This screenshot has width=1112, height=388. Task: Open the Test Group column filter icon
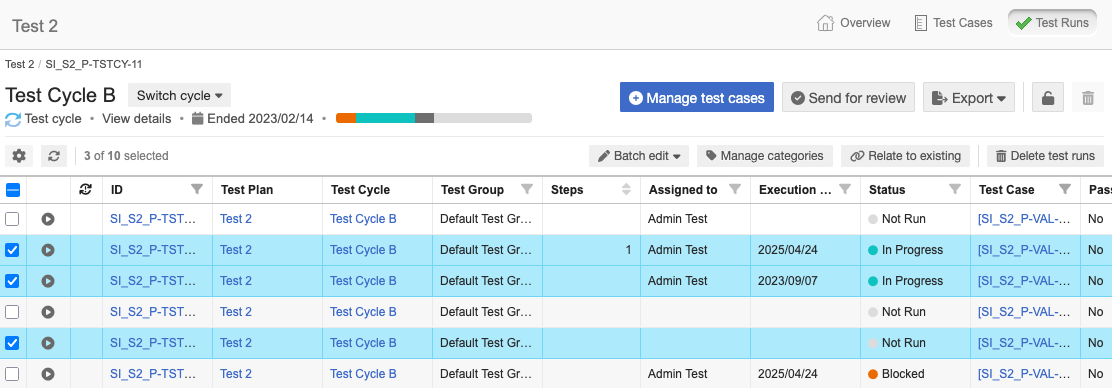(x=527, y=189)
